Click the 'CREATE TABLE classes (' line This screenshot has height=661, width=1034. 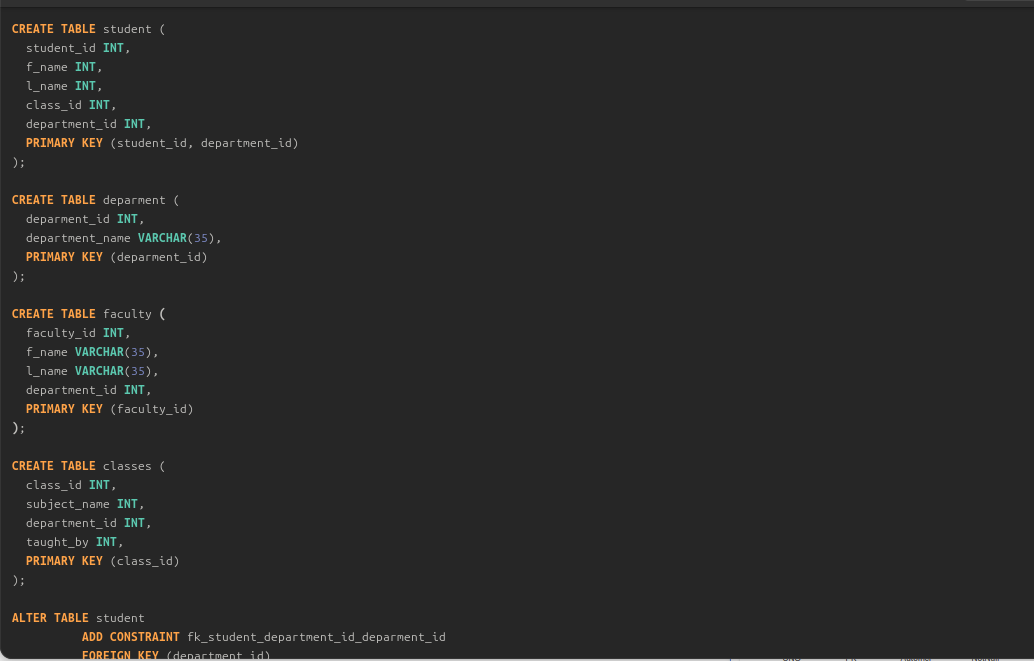[88, 466]
